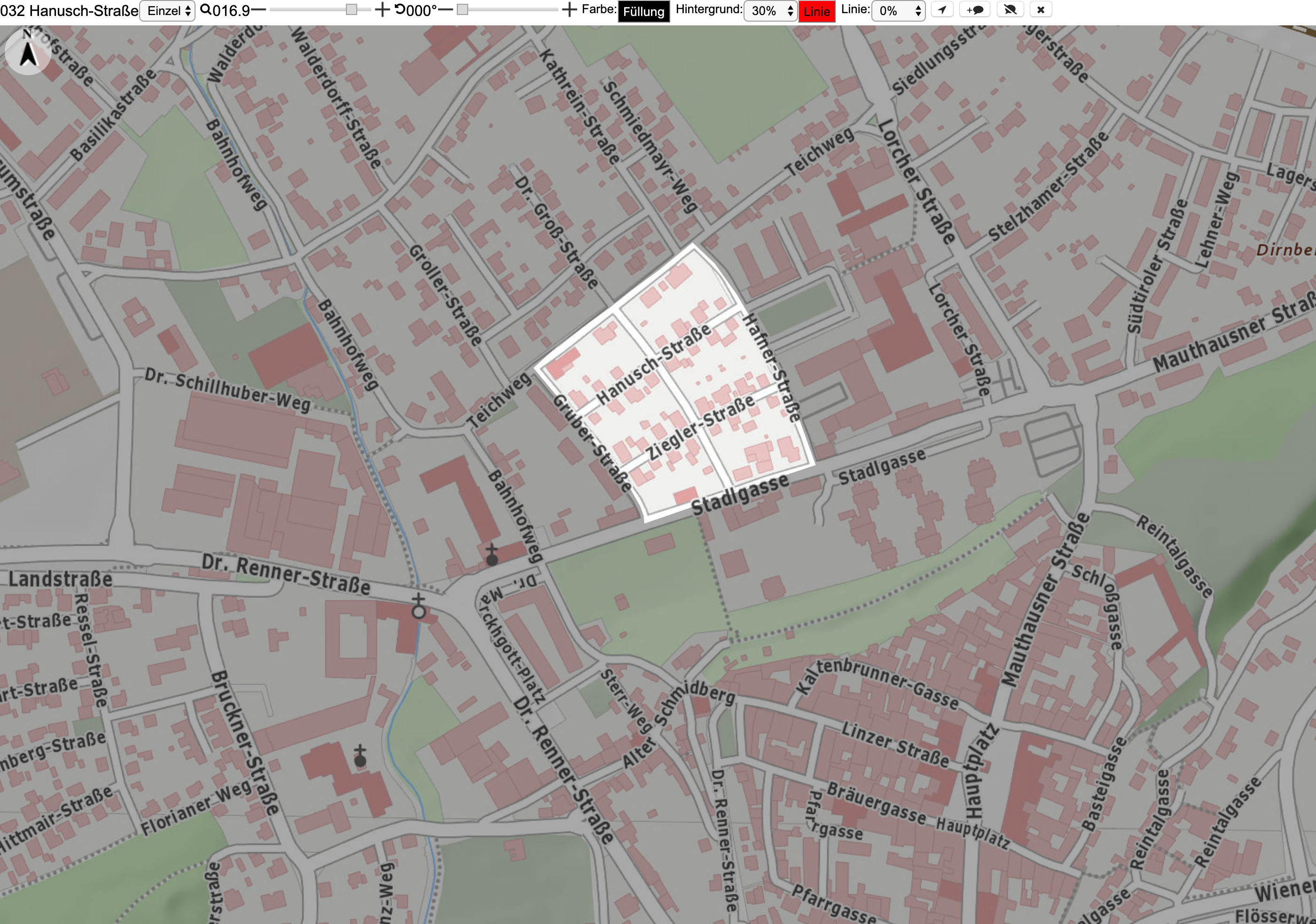Open the Einzel mode dropdown

click(x=167, y=11)
